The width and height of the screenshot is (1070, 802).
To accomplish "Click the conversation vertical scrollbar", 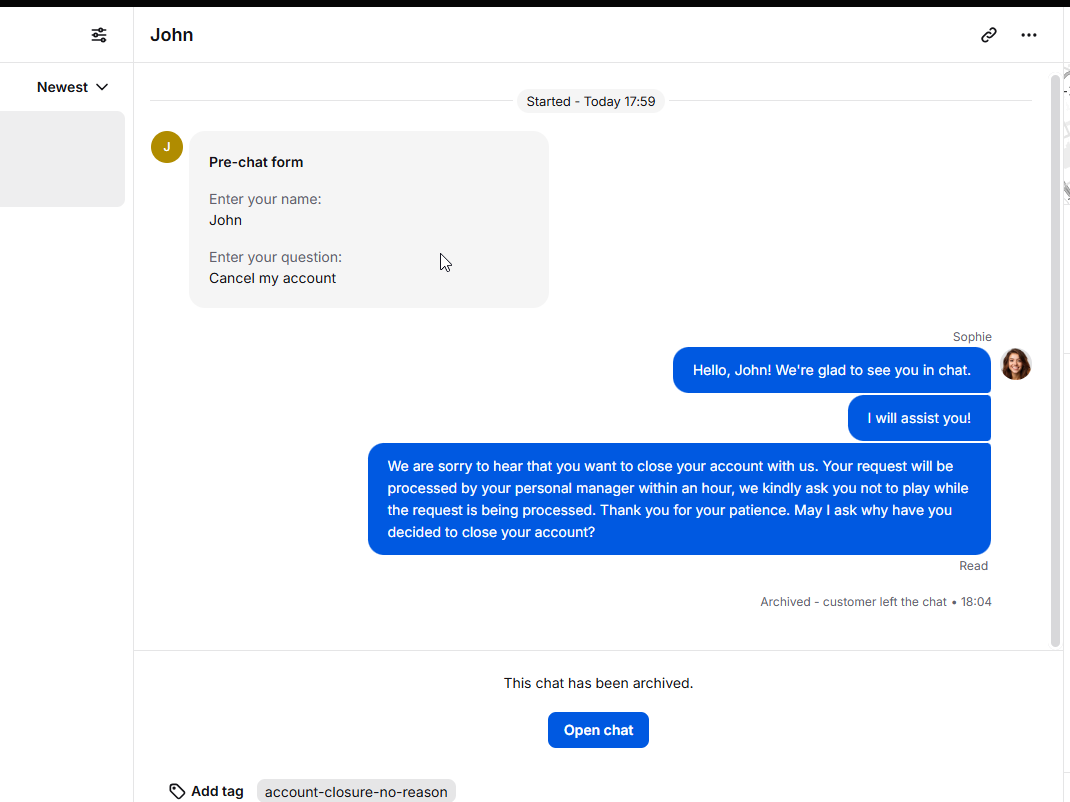I will pos(1055,360).
